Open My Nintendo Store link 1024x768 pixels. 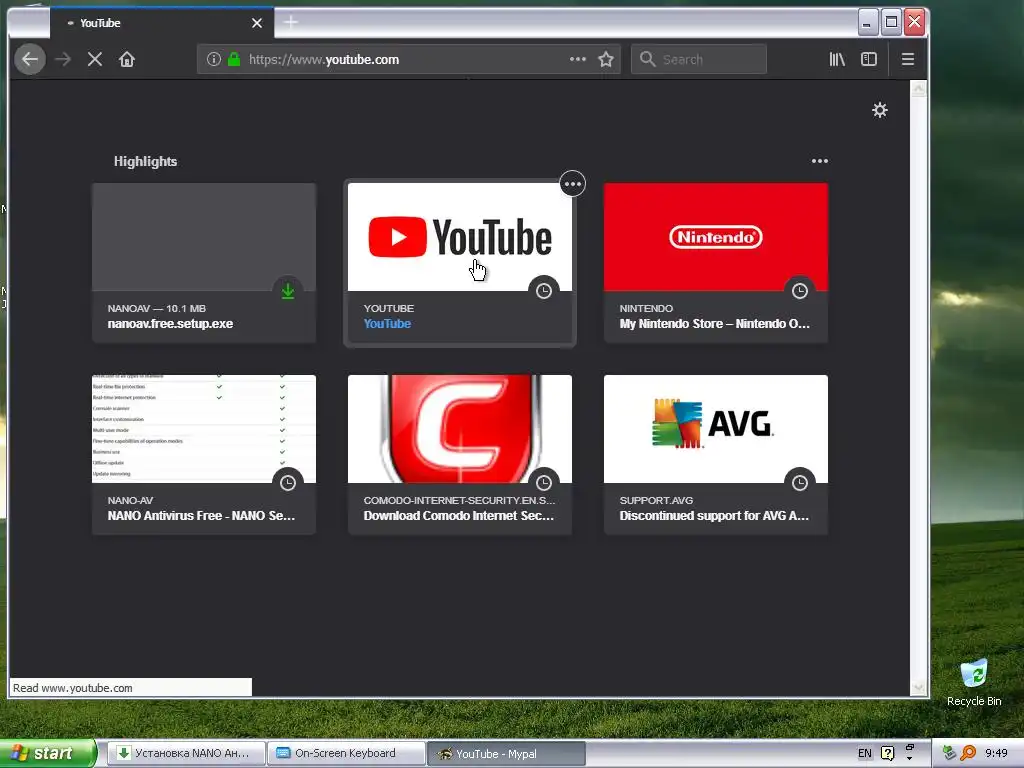714,323
